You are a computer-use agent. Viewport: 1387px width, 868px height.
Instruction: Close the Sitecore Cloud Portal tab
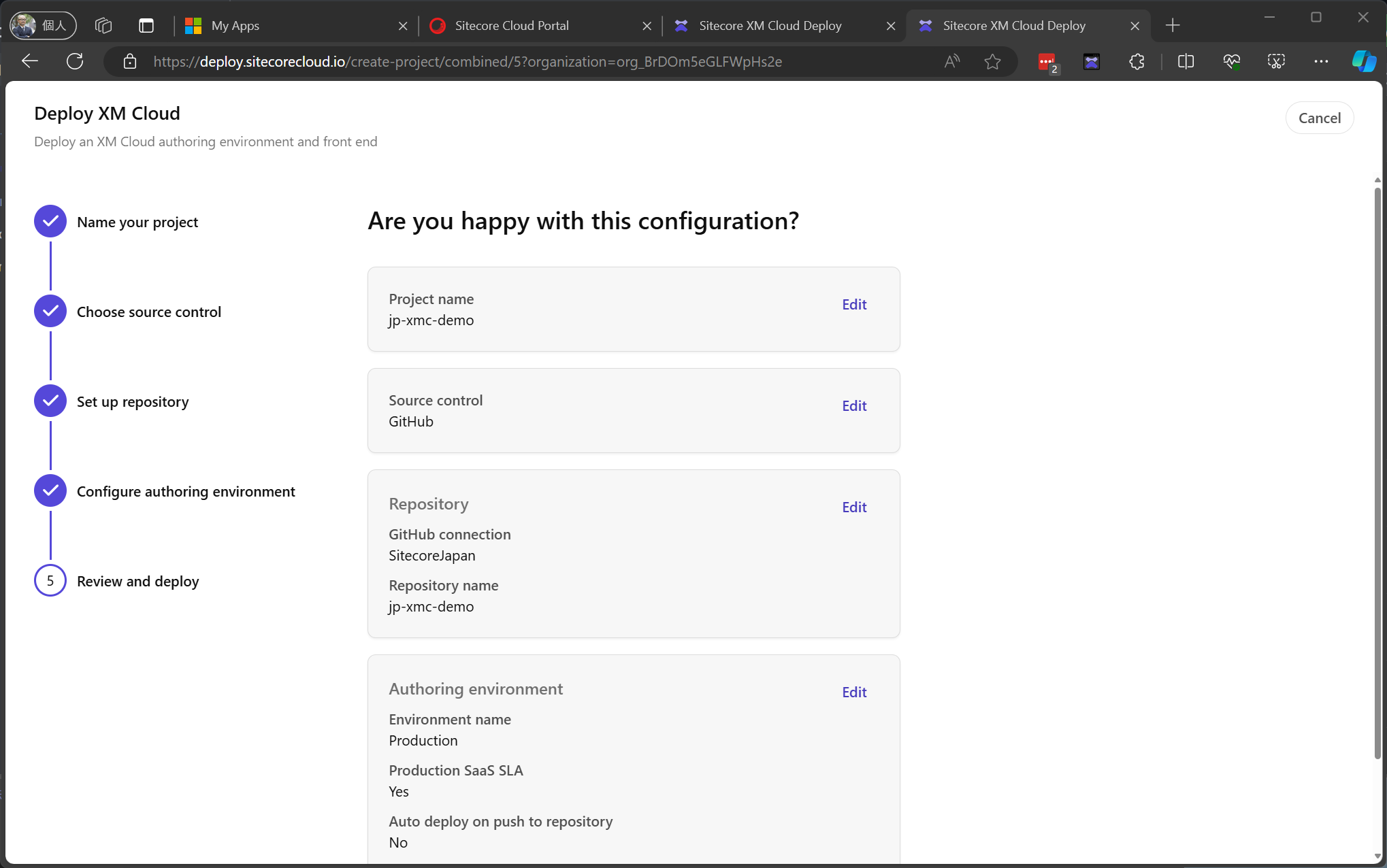tap(647, 26)
